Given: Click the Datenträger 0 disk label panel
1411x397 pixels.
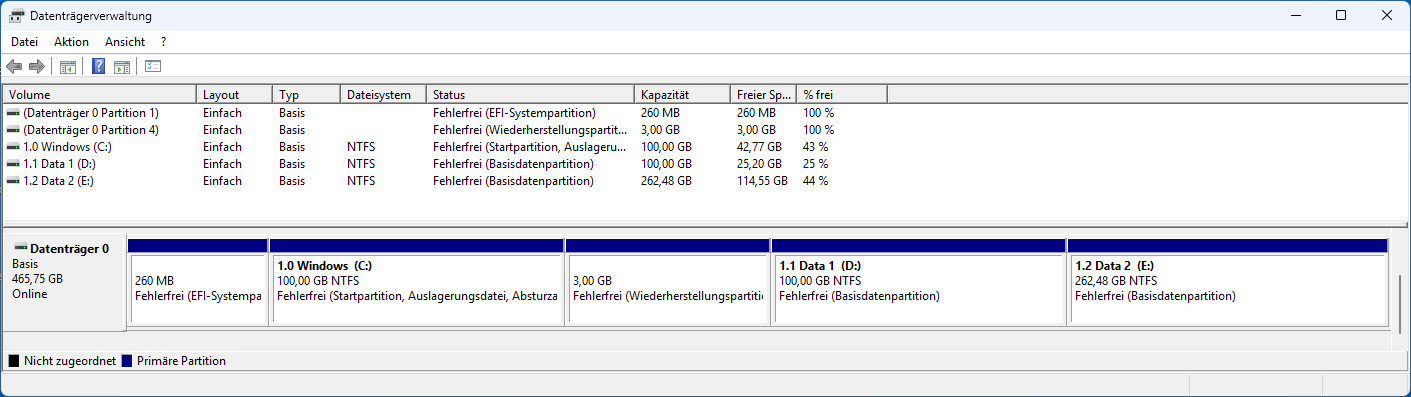Looking at the screenshot, I should [65, 282].
